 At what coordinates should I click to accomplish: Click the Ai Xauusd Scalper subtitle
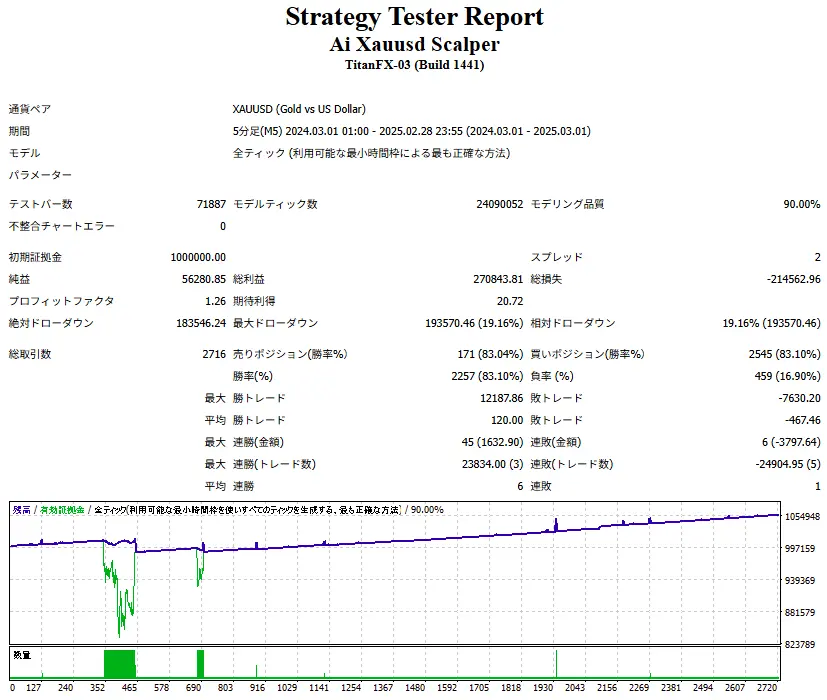[413, 44]
